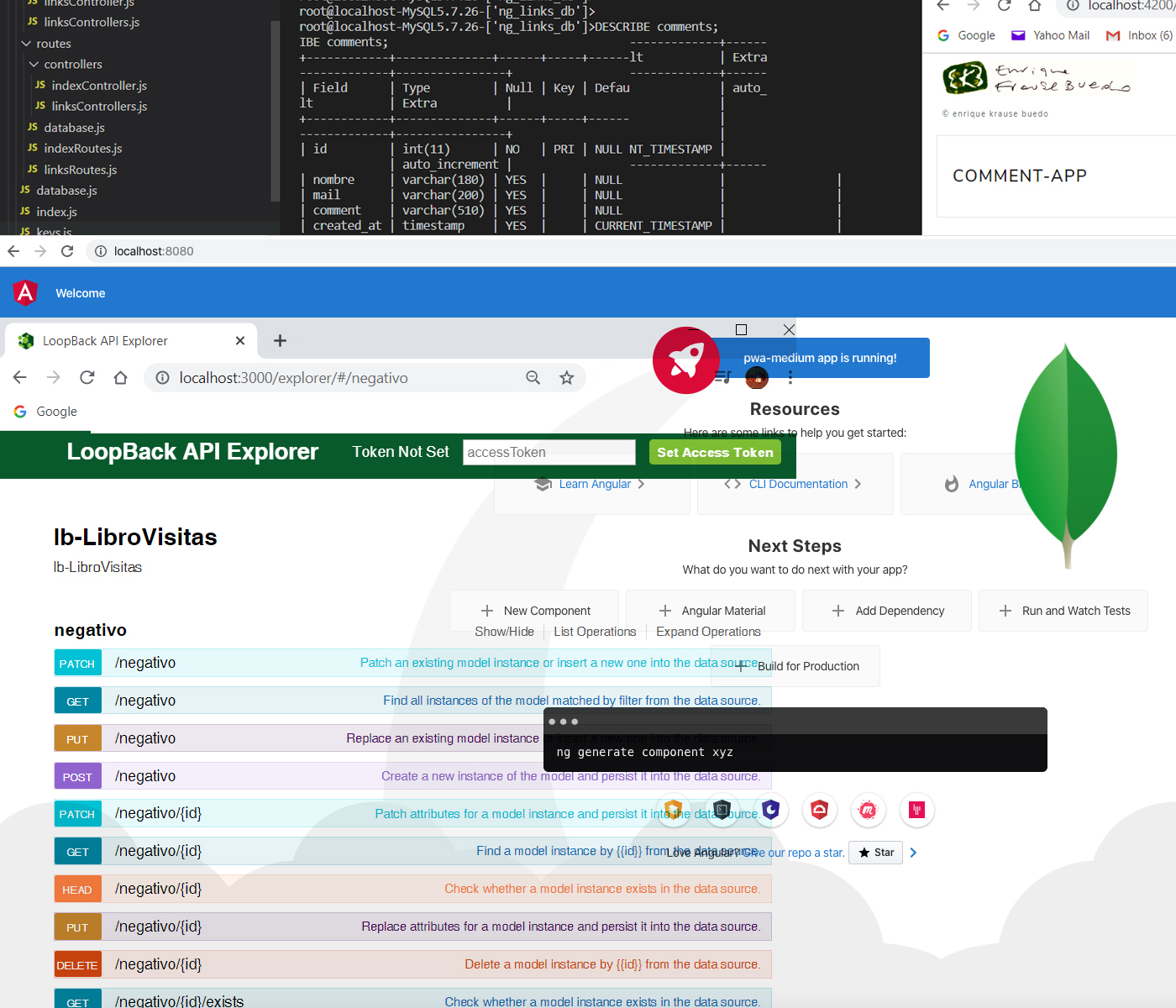Expand the HEAD /negativo/{id} operation
Image resolution: width=1176 pixels, height=1008 pixels.
[x=412, y=889]
